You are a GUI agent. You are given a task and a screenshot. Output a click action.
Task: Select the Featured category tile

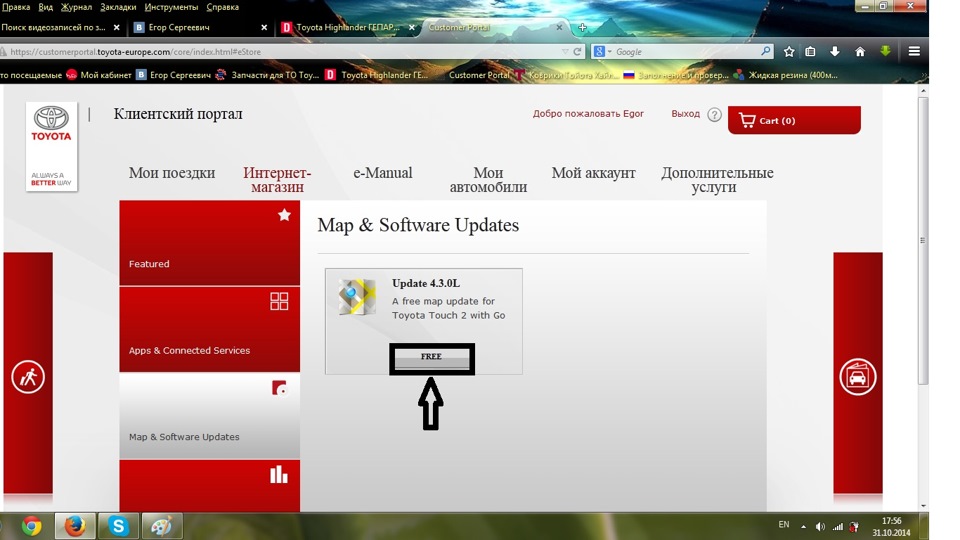tap(209, 243)
